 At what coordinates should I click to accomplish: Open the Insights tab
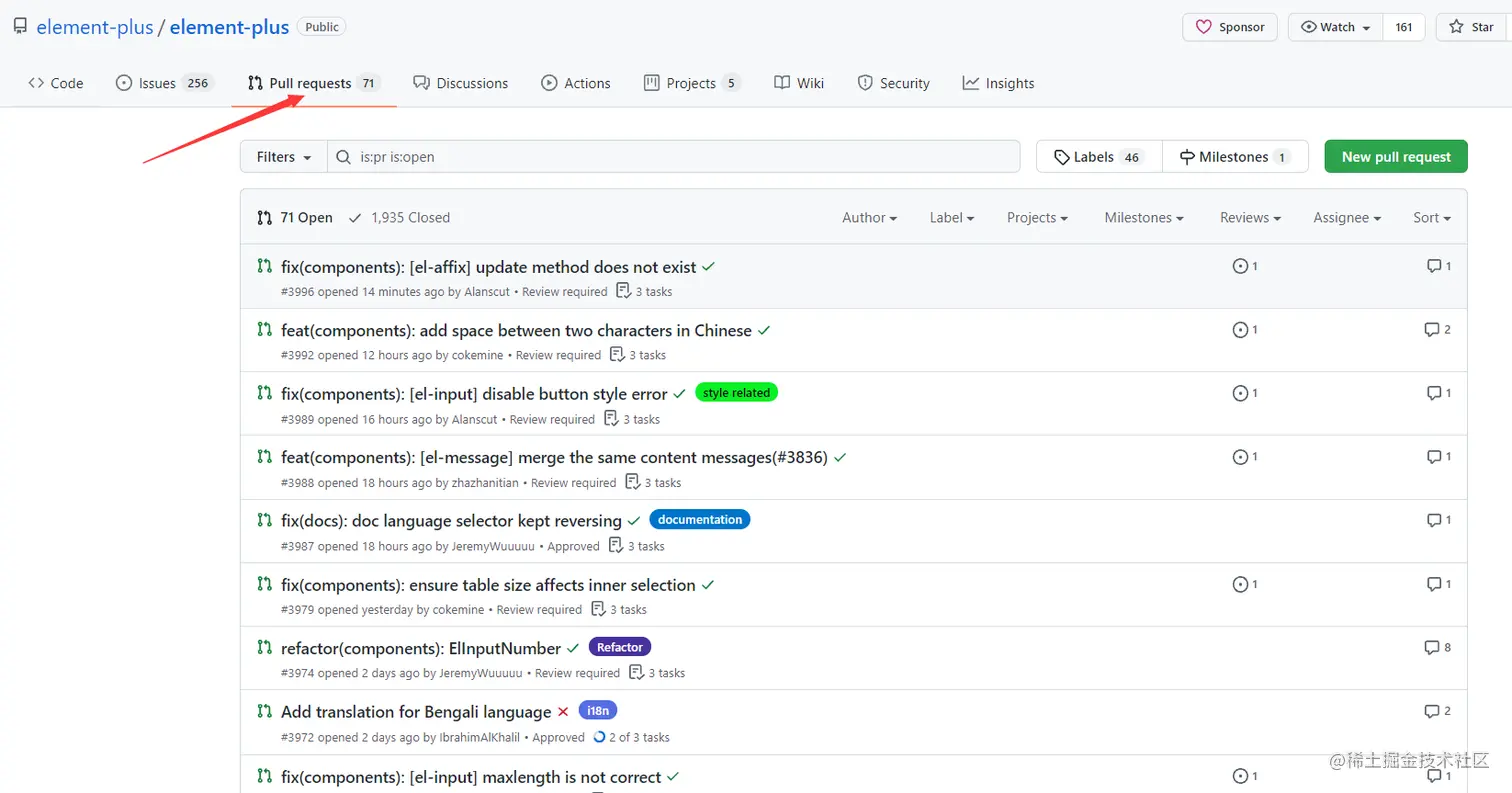point(999,83)
